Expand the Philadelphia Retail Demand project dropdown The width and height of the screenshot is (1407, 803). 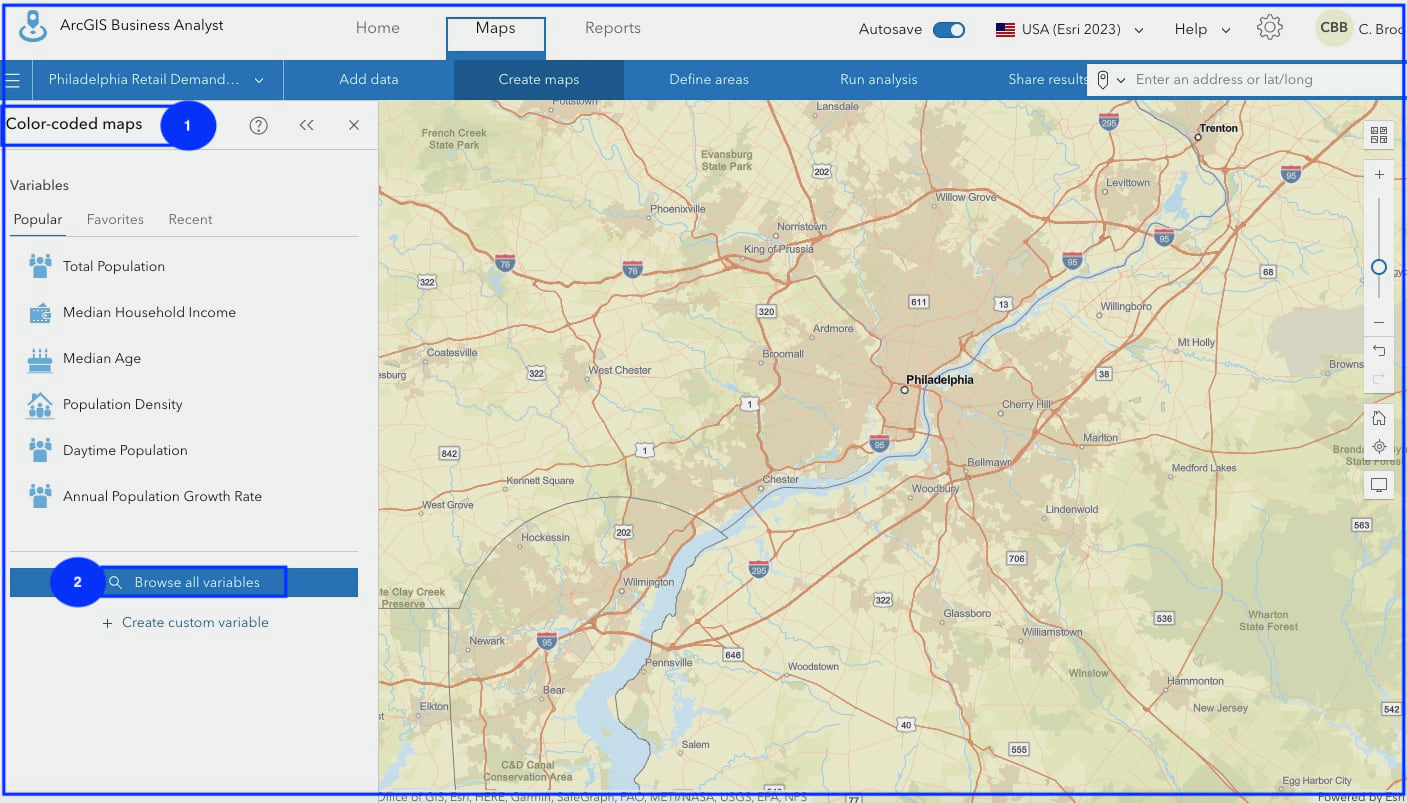[x=258, y=79]
